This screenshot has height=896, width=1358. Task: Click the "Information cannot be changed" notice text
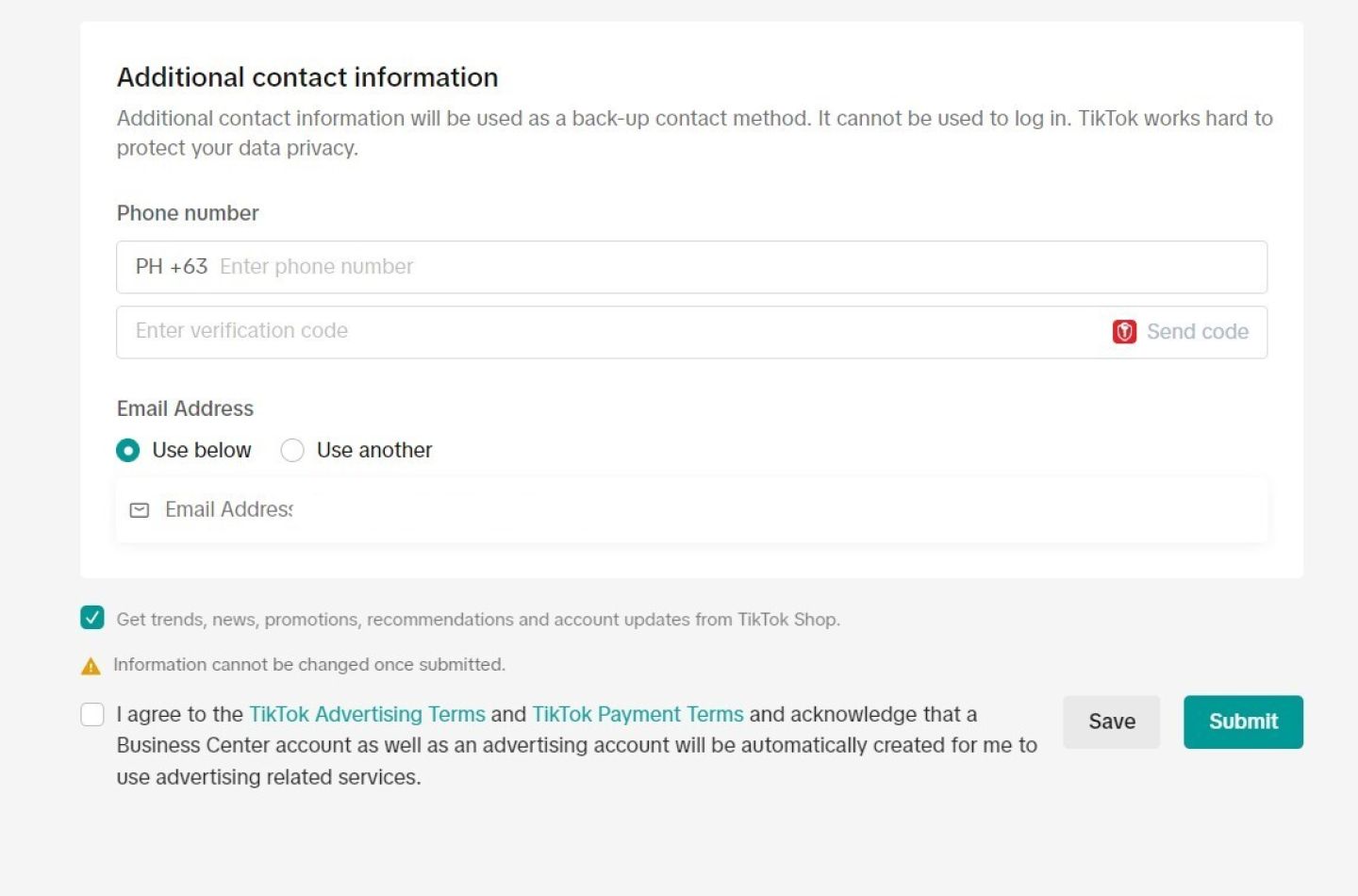tap(309, 665)
